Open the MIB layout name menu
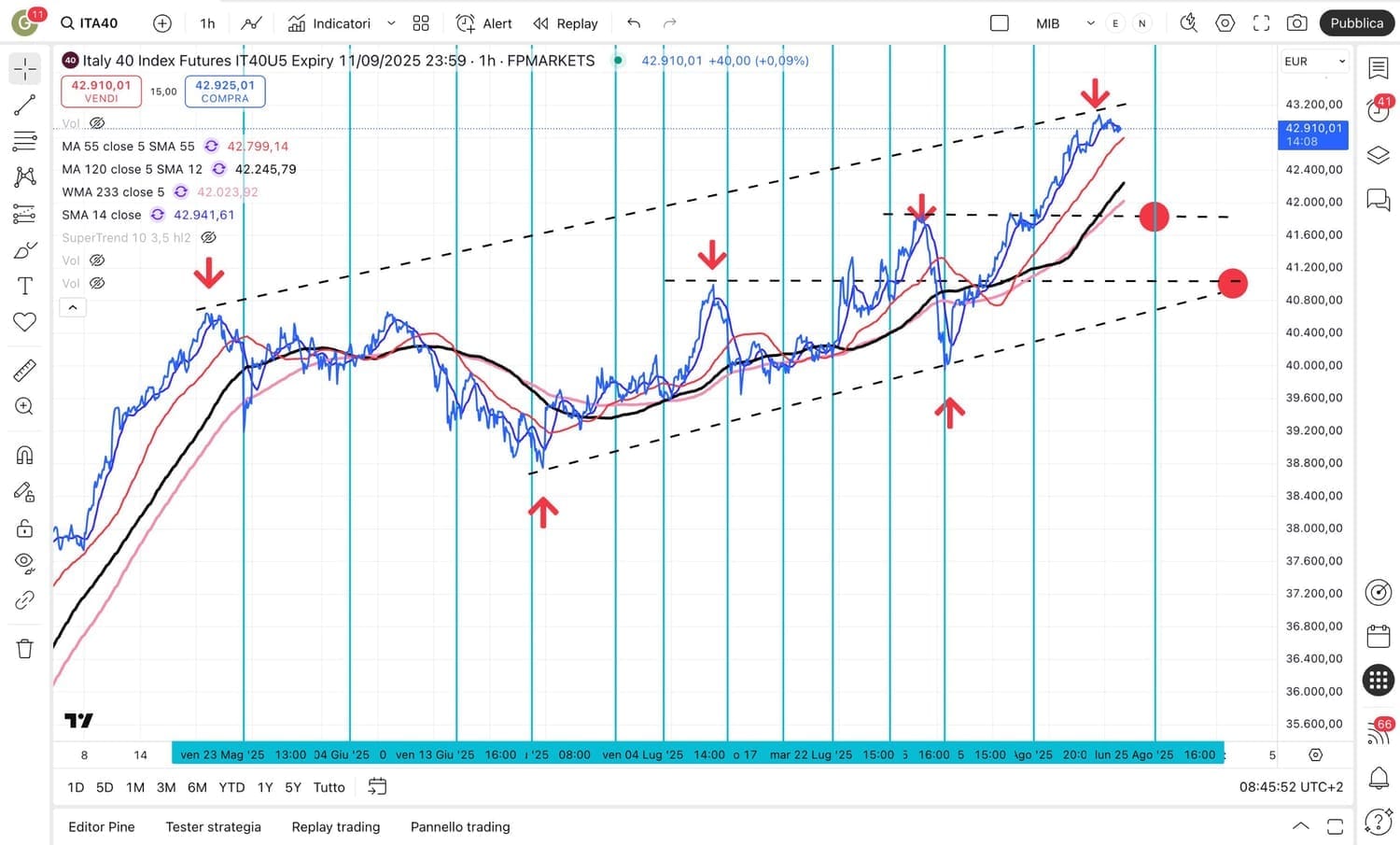Image resolution: width=1400 pixels, height=845 pixels. [1047, 23]
